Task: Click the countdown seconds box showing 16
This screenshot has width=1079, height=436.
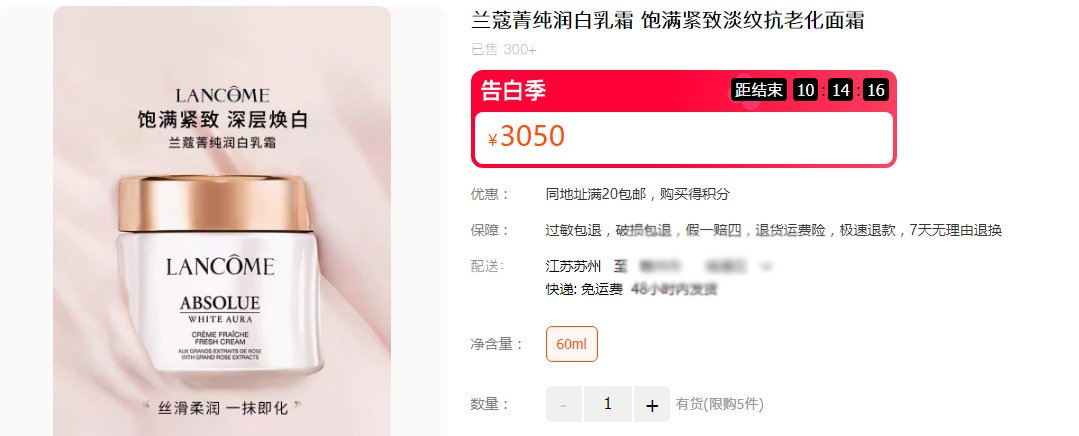Action: pyautogui.click(x=876, y=90)
